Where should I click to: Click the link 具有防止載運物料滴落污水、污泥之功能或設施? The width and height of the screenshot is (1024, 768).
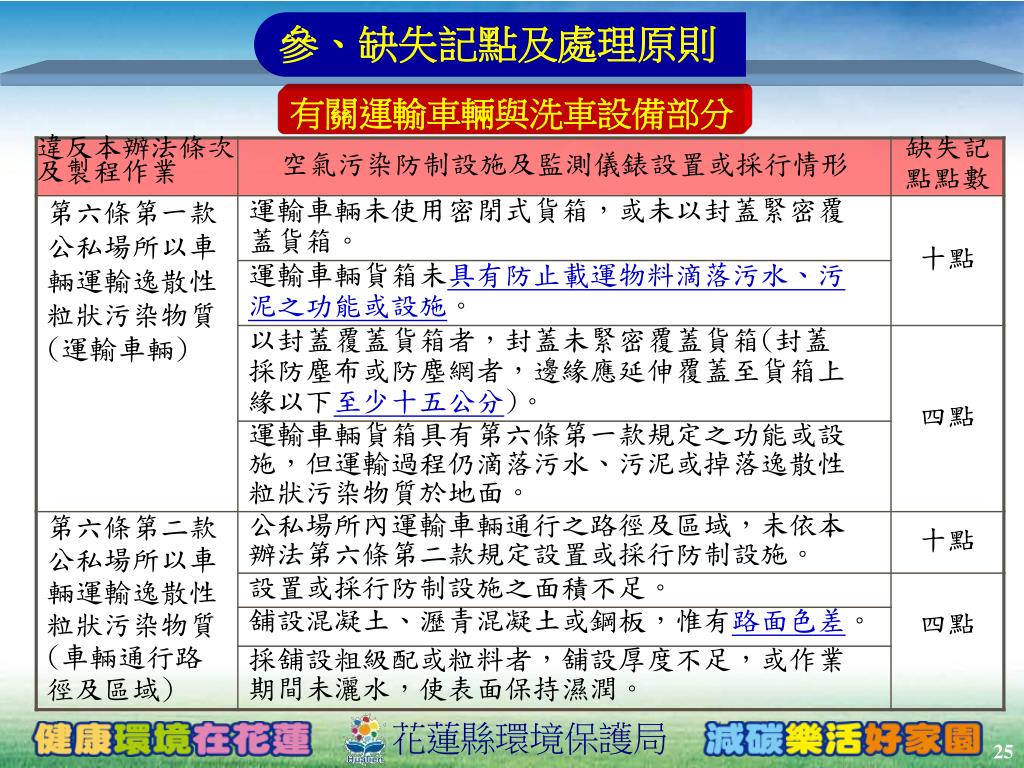click(547, 291)
